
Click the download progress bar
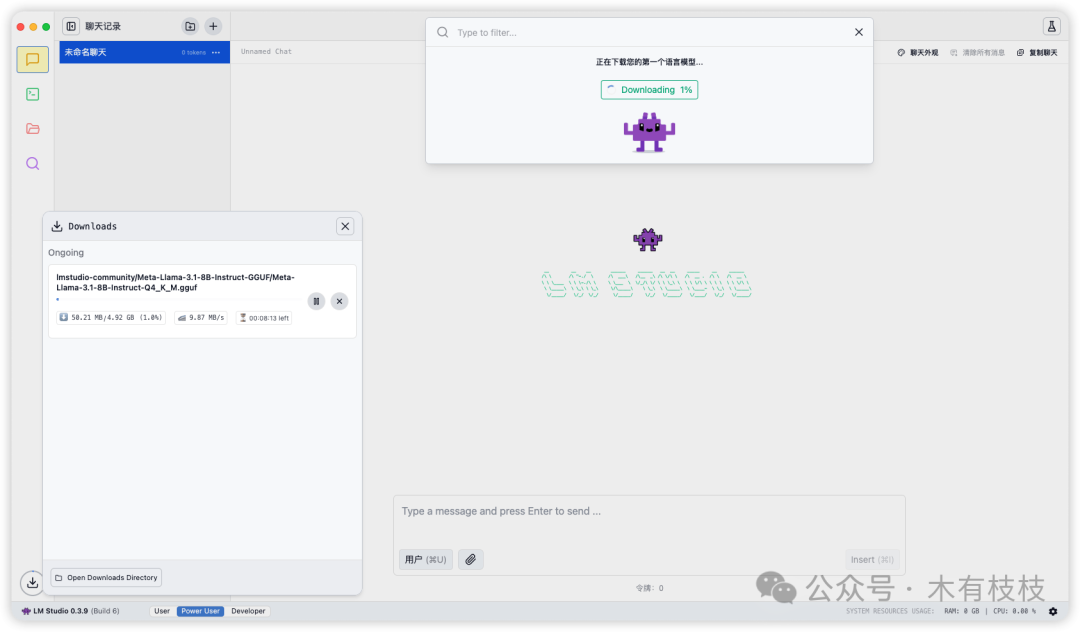(x=179, y=299)
